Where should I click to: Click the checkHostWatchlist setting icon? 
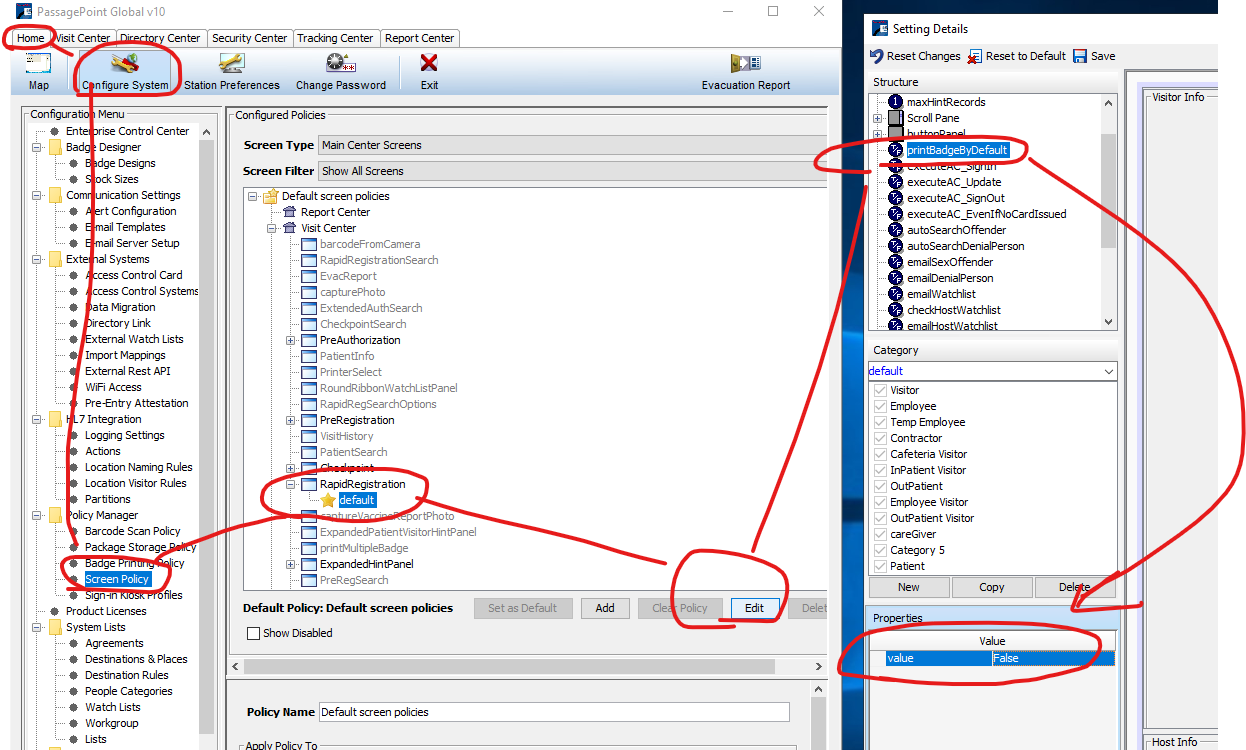tap(895, 310)
